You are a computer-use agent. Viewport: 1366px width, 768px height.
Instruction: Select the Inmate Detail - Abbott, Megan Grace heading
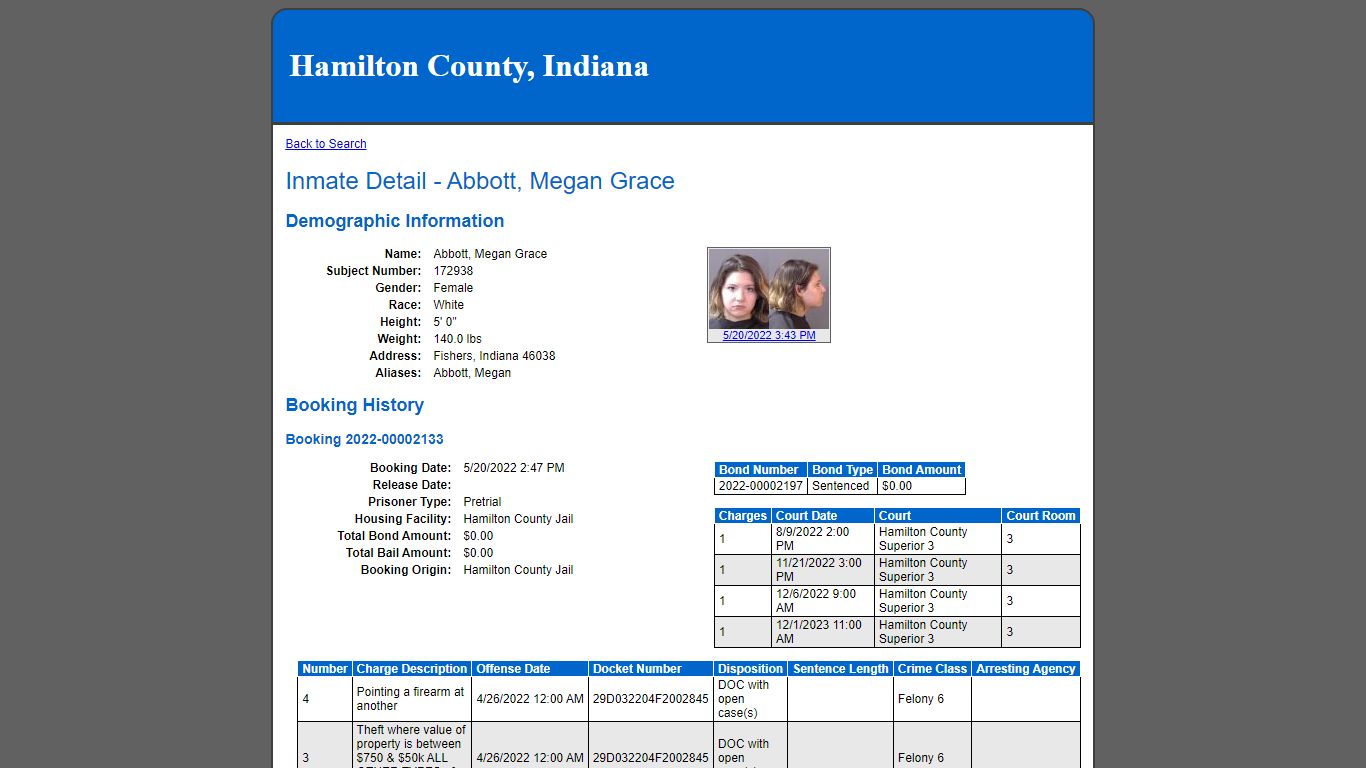tap(480, 181)
